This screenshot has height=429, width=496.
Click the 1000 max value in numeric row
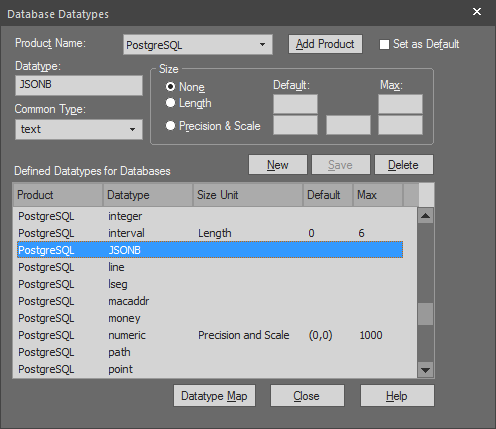coord(371,335)
